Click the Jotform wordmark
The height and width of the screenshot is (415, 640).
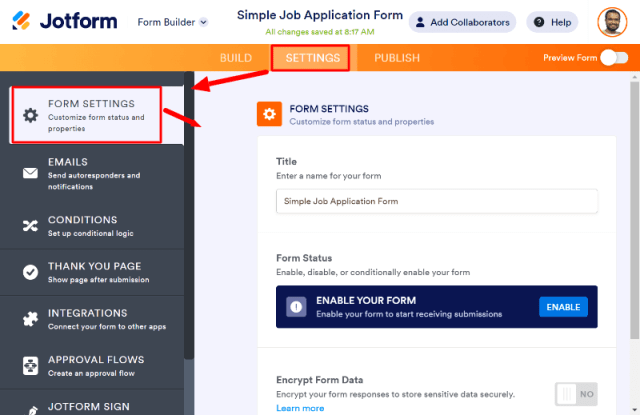[79, 21]
